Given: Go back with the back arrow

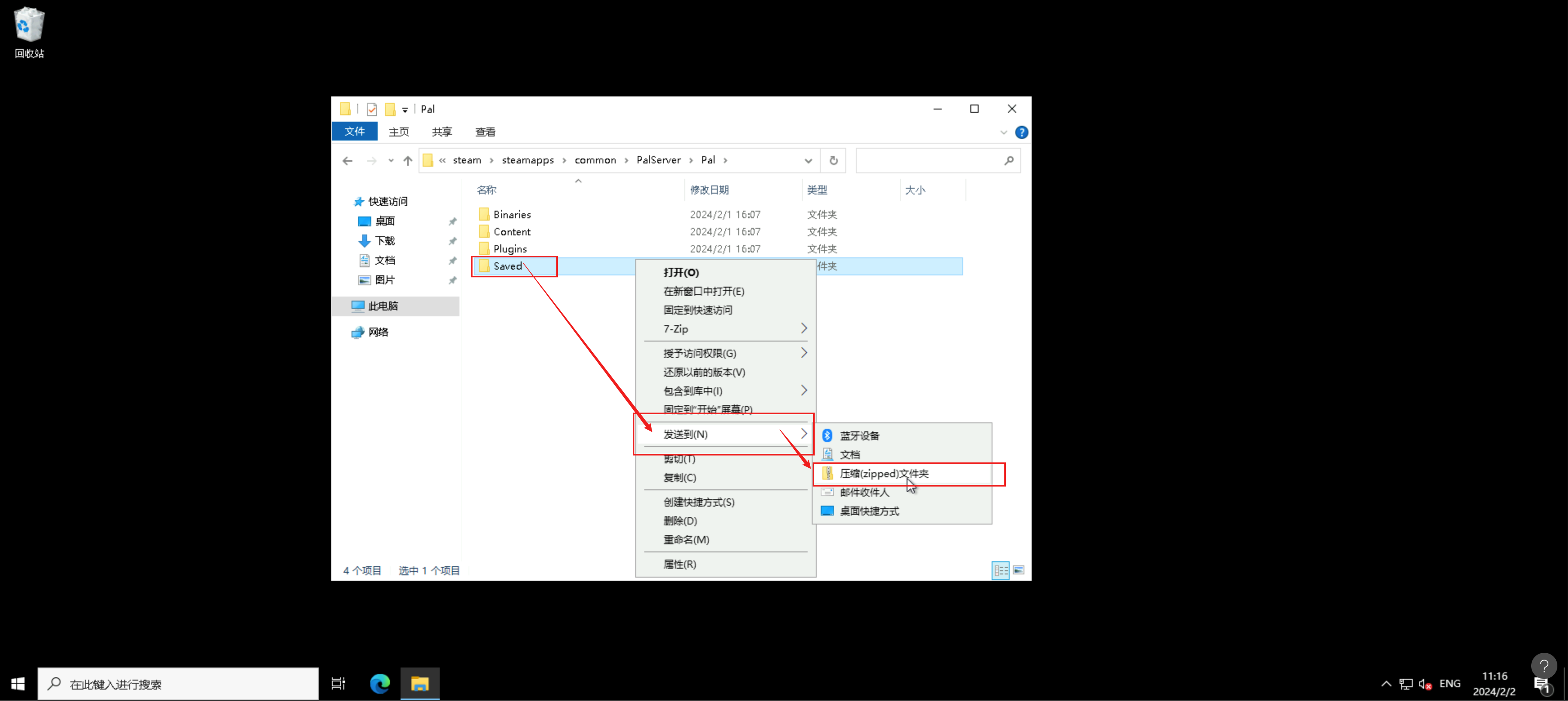Looking at the screenshot, I should pos(347,161).
